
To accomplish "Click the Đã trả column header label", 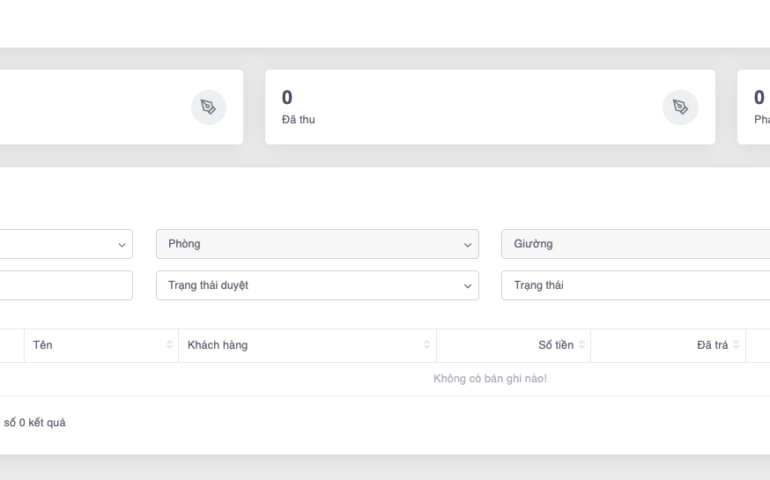I will pyautogui.click(x=712, y=345).
